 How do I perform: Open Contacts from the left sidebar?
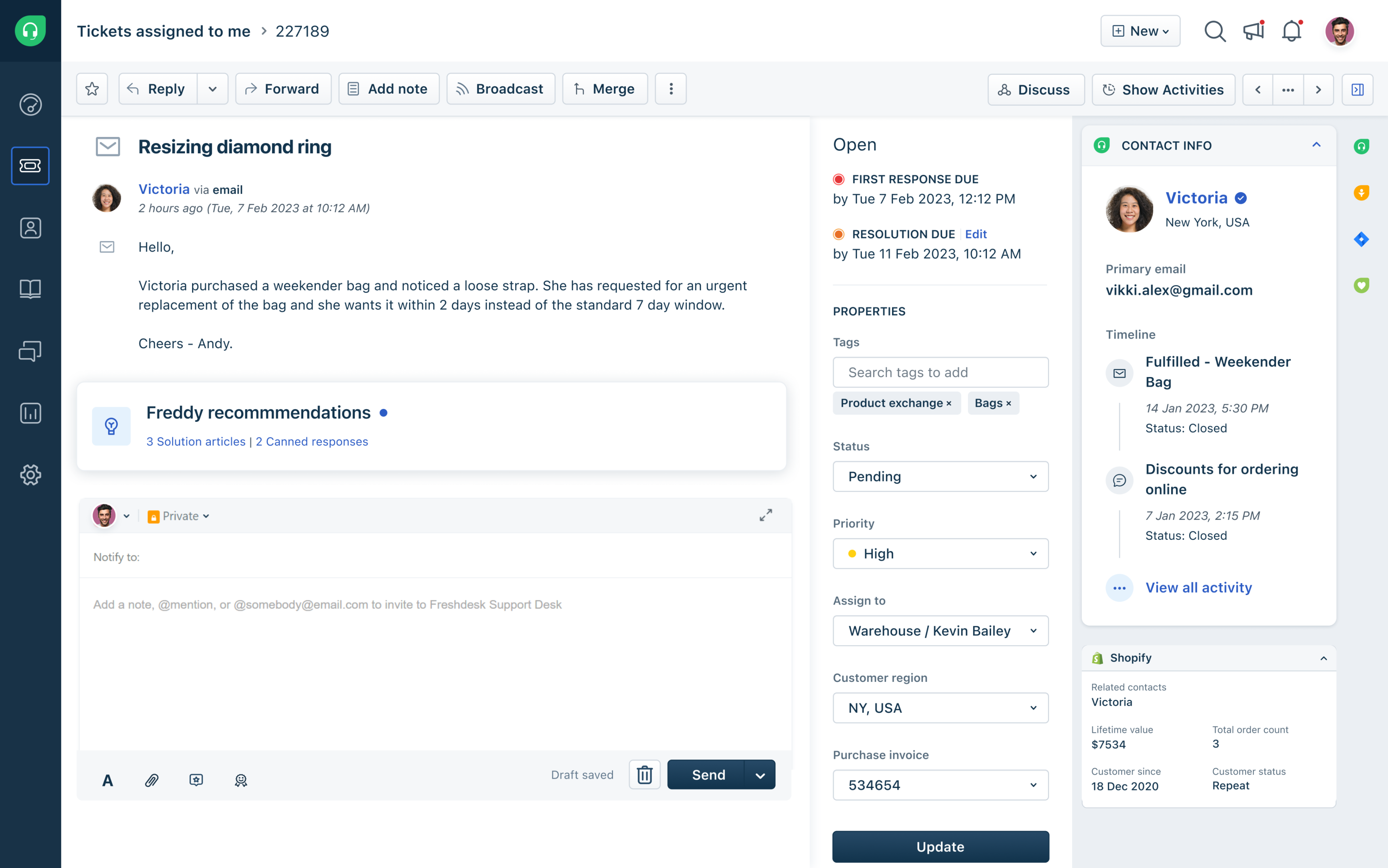pos(30,228)
